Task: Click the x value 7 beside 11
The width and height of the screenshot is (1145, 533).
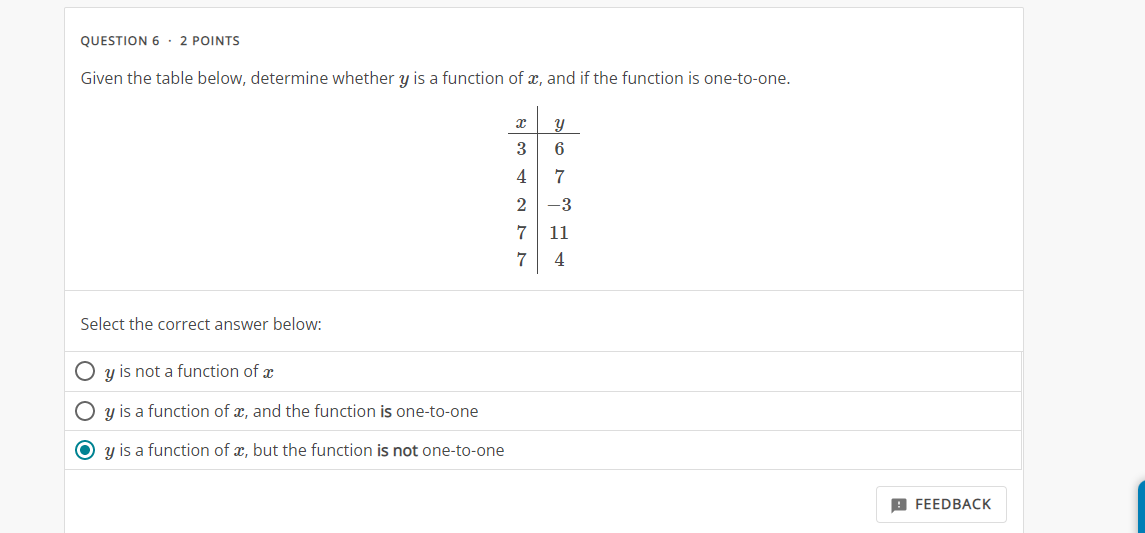Action: tap(521, 233)
